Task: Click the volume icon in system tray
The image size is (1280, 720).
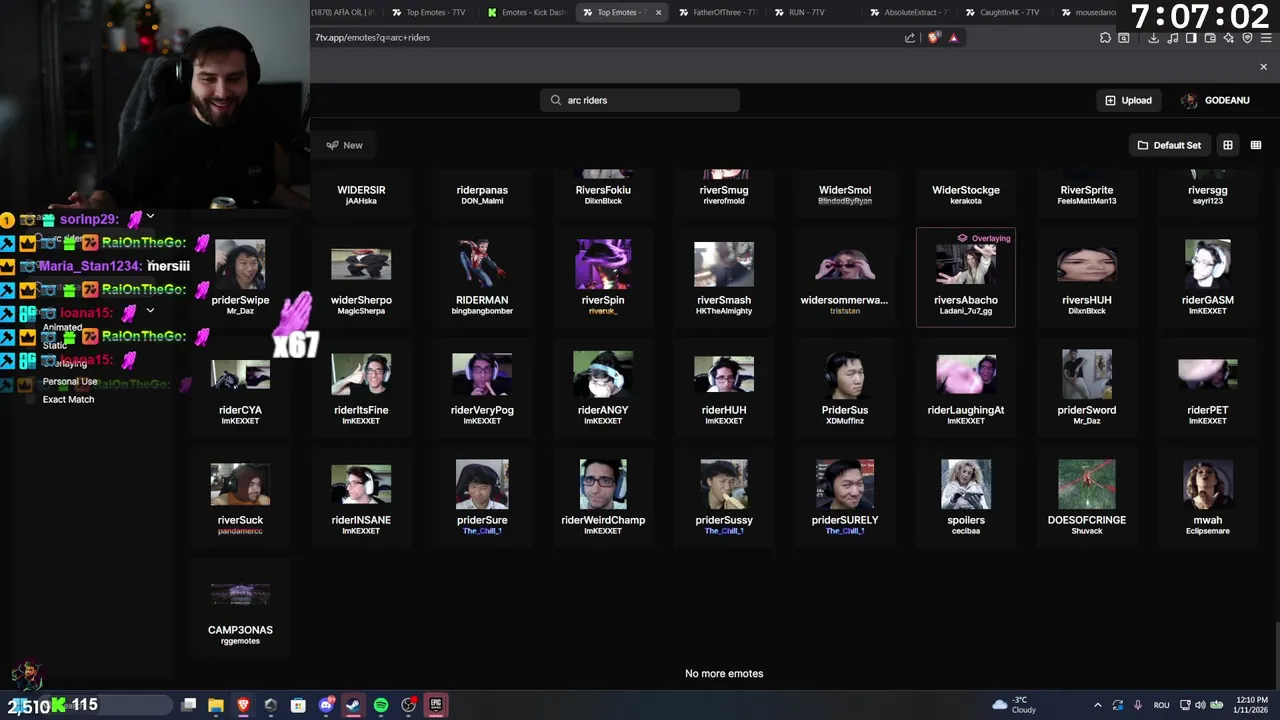Action: tap(1200, 705)
